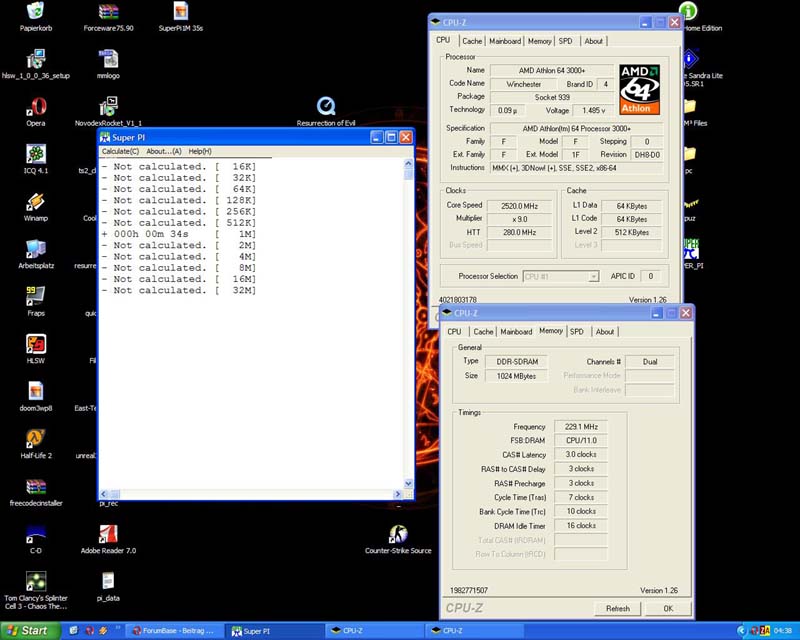800x640 pixels.
Task: Click the Channels # Dual value
Action: tap(649, 362)
